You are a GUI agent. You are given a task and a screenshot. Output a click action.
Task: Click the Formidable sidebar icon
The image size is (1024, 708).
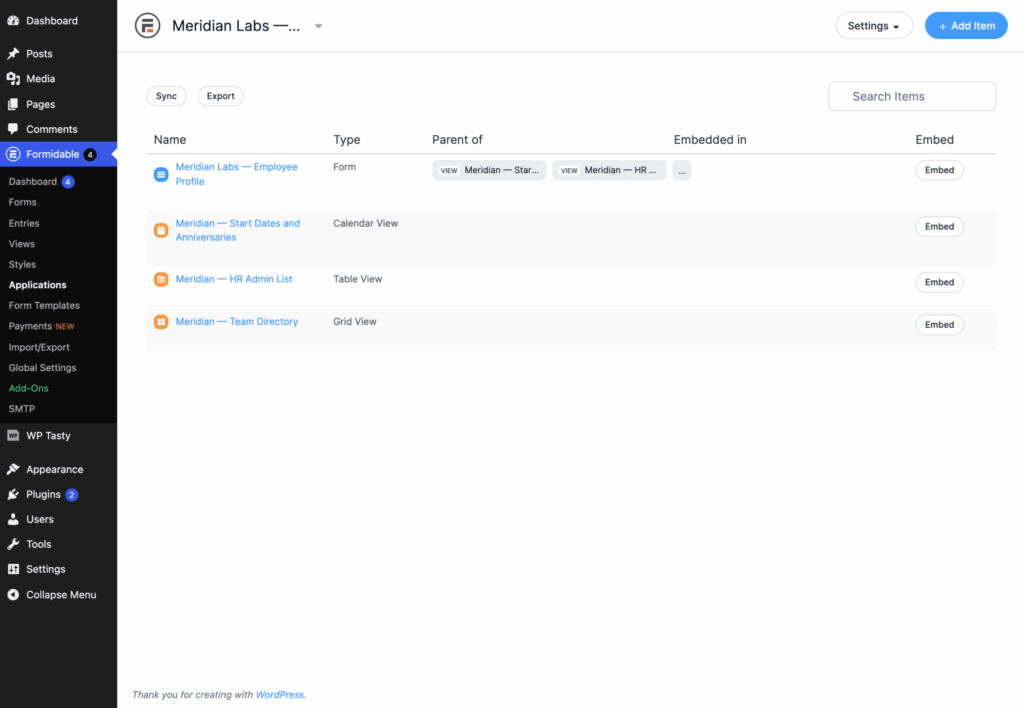point(13,154)
